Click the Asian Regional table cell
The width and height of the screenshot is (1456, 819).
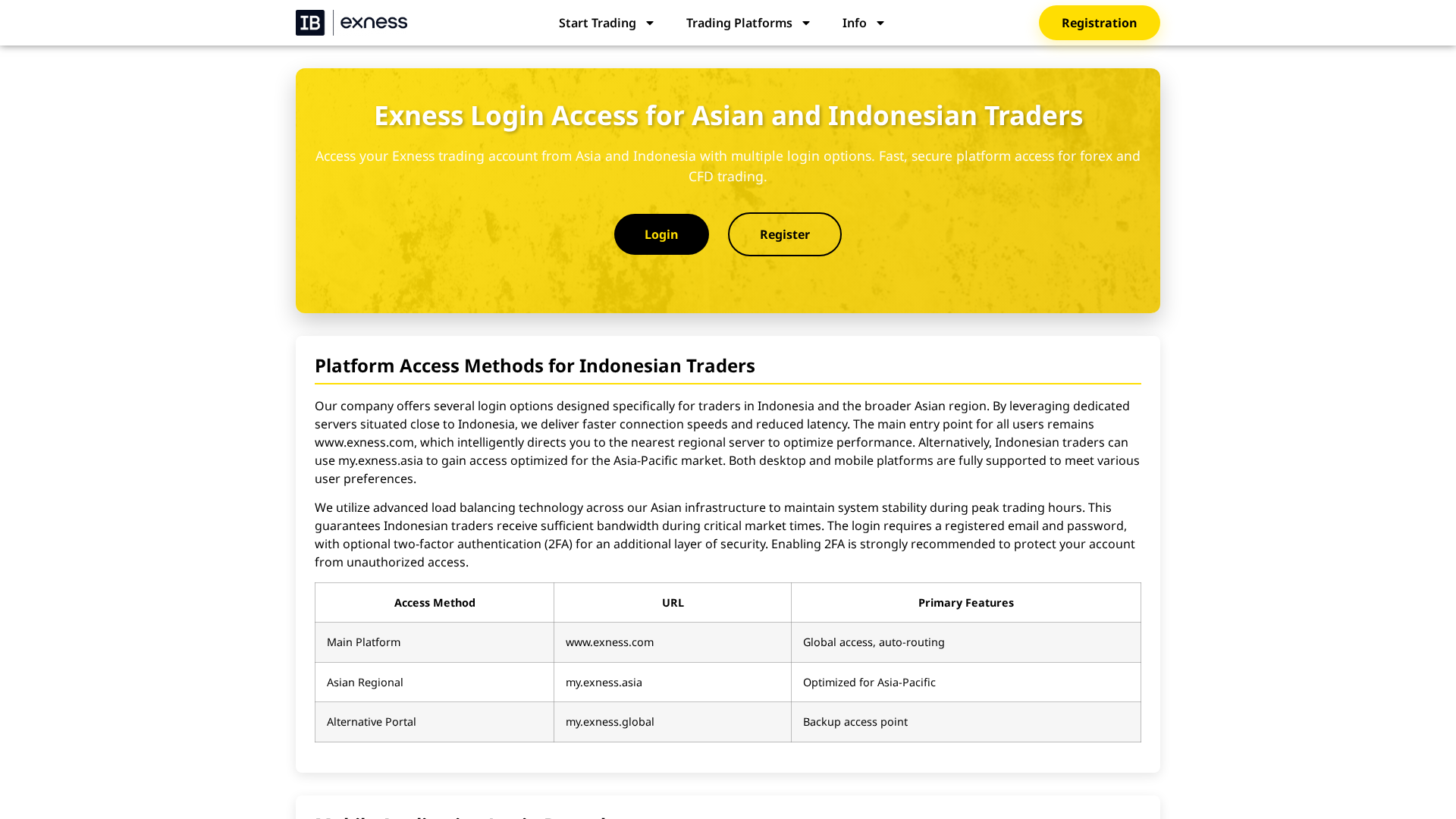click(435, 682)
